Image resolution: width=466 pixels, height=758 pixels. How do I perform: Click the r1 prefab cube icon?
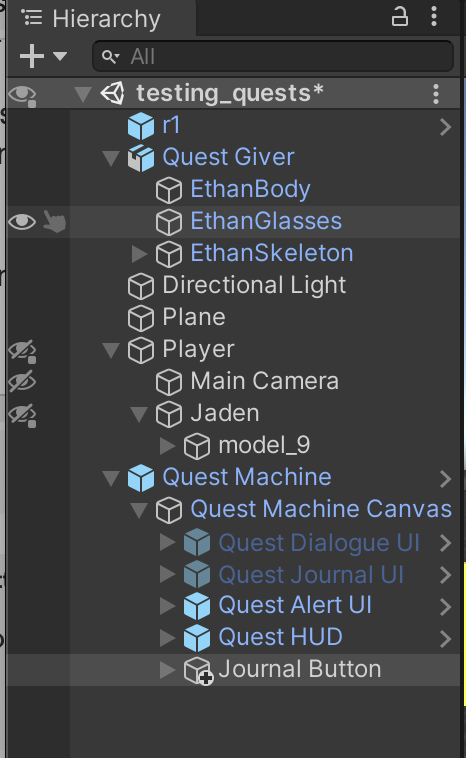pos(141,126)
